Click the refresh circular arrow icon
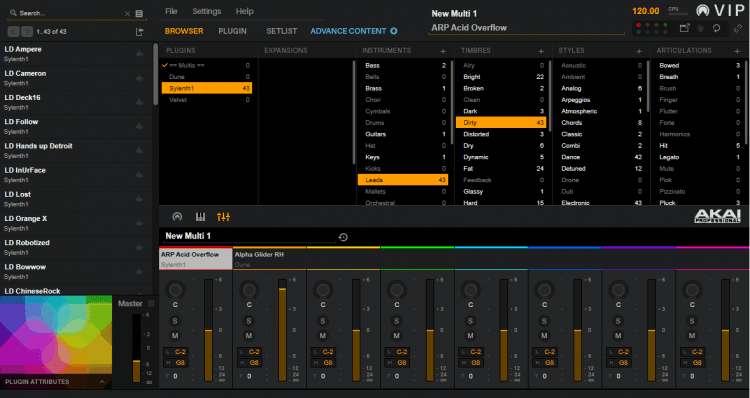Screen dimensions: 750x398 (717, 28)
